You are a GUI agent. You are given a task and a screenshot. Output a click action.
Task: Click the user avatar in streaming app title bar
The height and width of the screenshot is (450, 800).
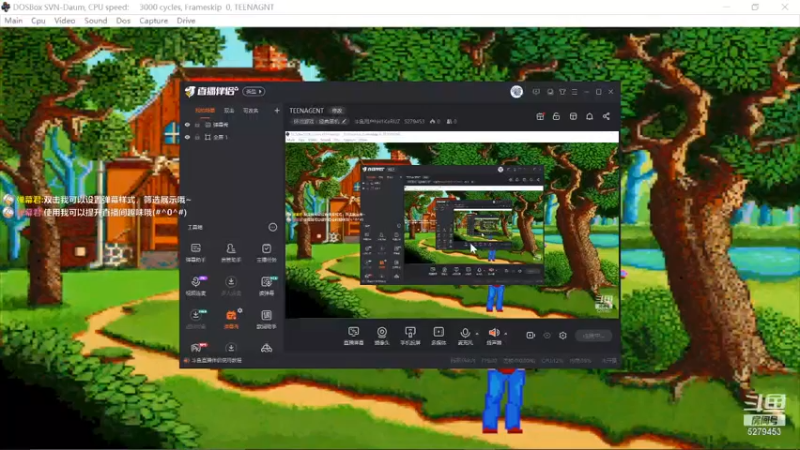[x=516, y=91]
